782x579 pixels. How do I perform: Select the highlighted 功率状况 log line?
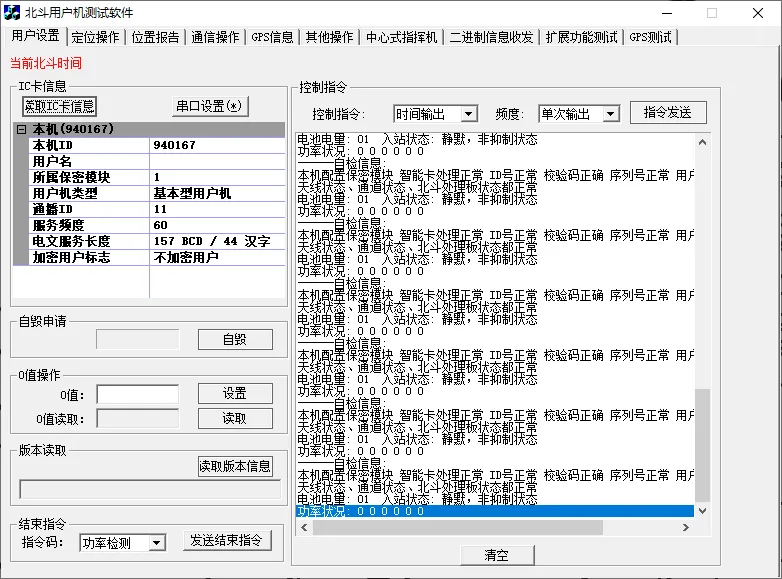(x=495, y=511)
